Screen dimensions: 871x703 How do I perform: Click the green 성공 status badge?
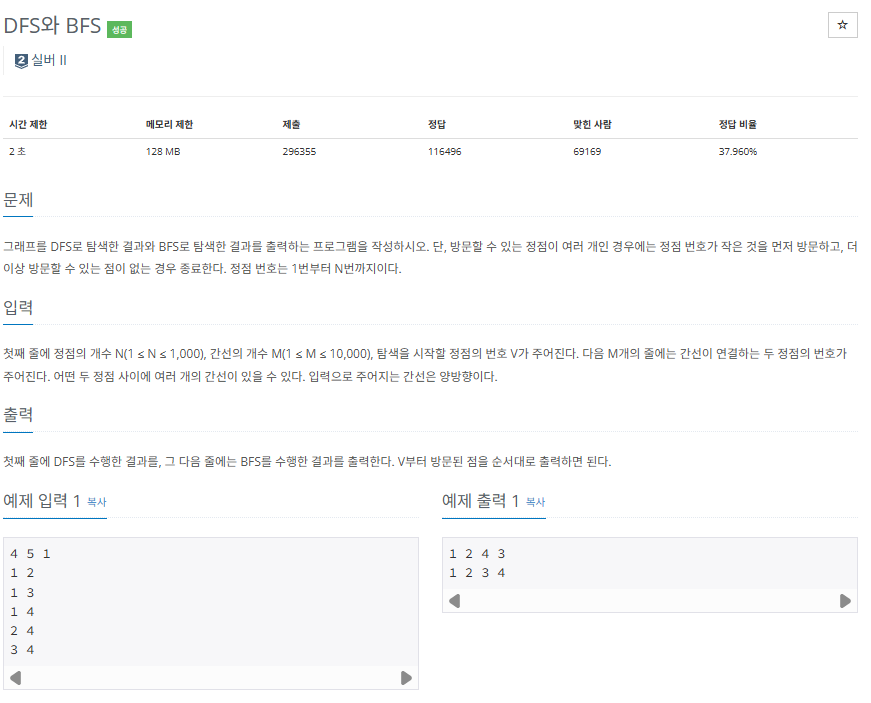pyautogui.click(x=119, y=29)
